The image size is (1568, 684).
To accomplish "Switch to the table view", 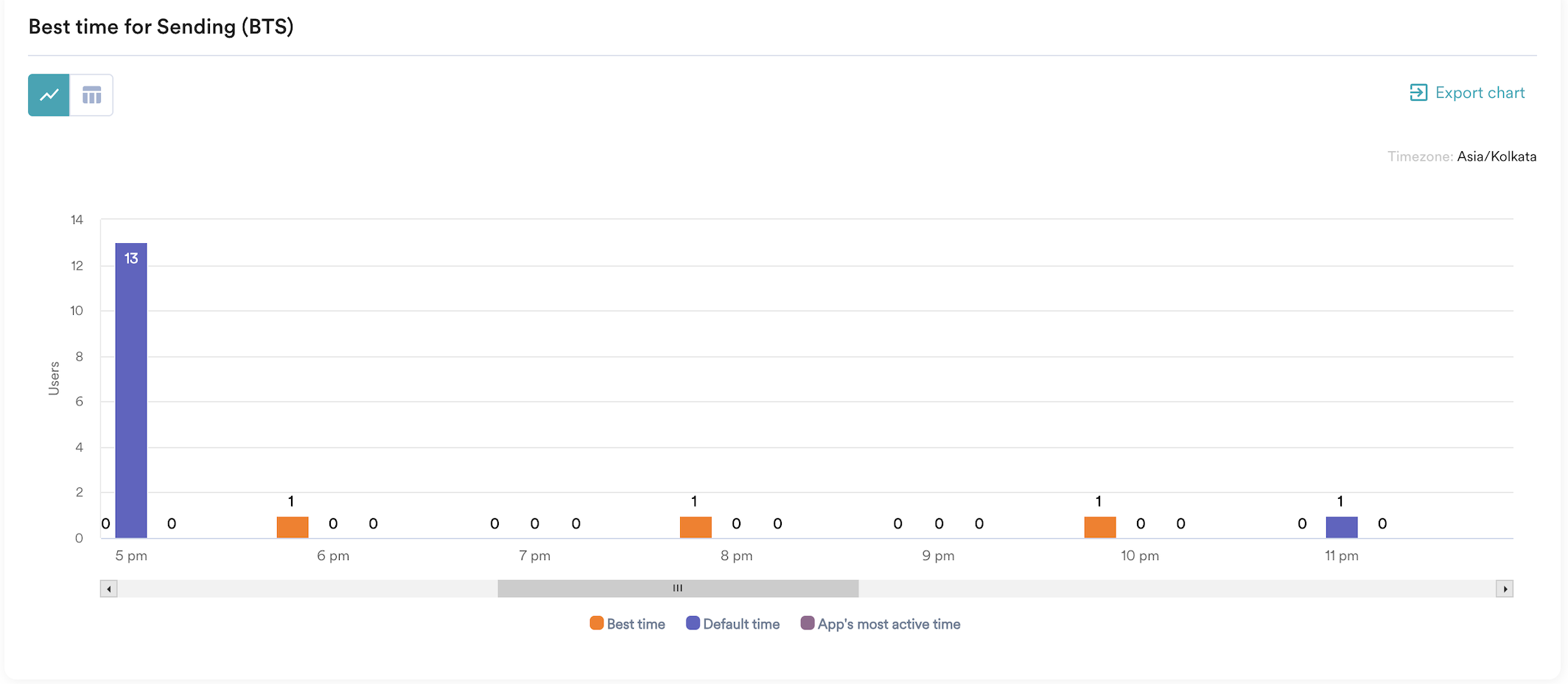I will coord(91,95).
